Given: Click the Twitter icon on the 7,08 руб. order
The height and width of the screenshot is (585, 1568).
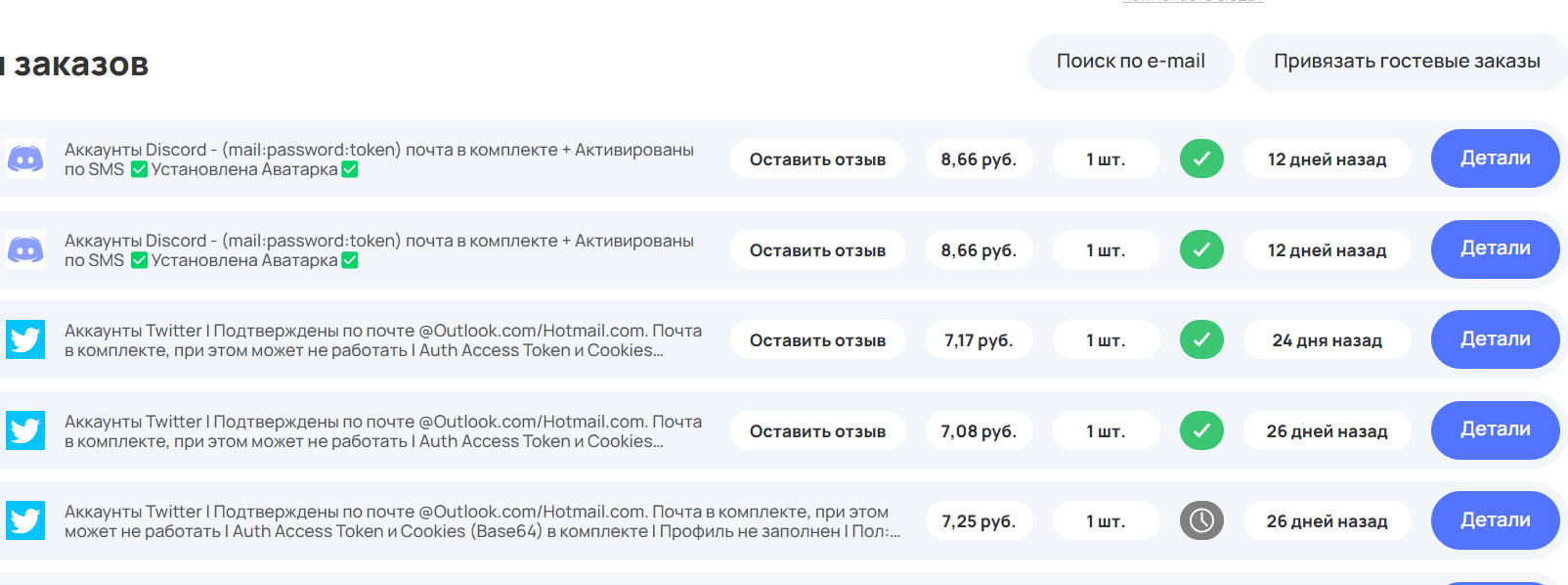Looking at the screenshot, I should click(25, 430).
